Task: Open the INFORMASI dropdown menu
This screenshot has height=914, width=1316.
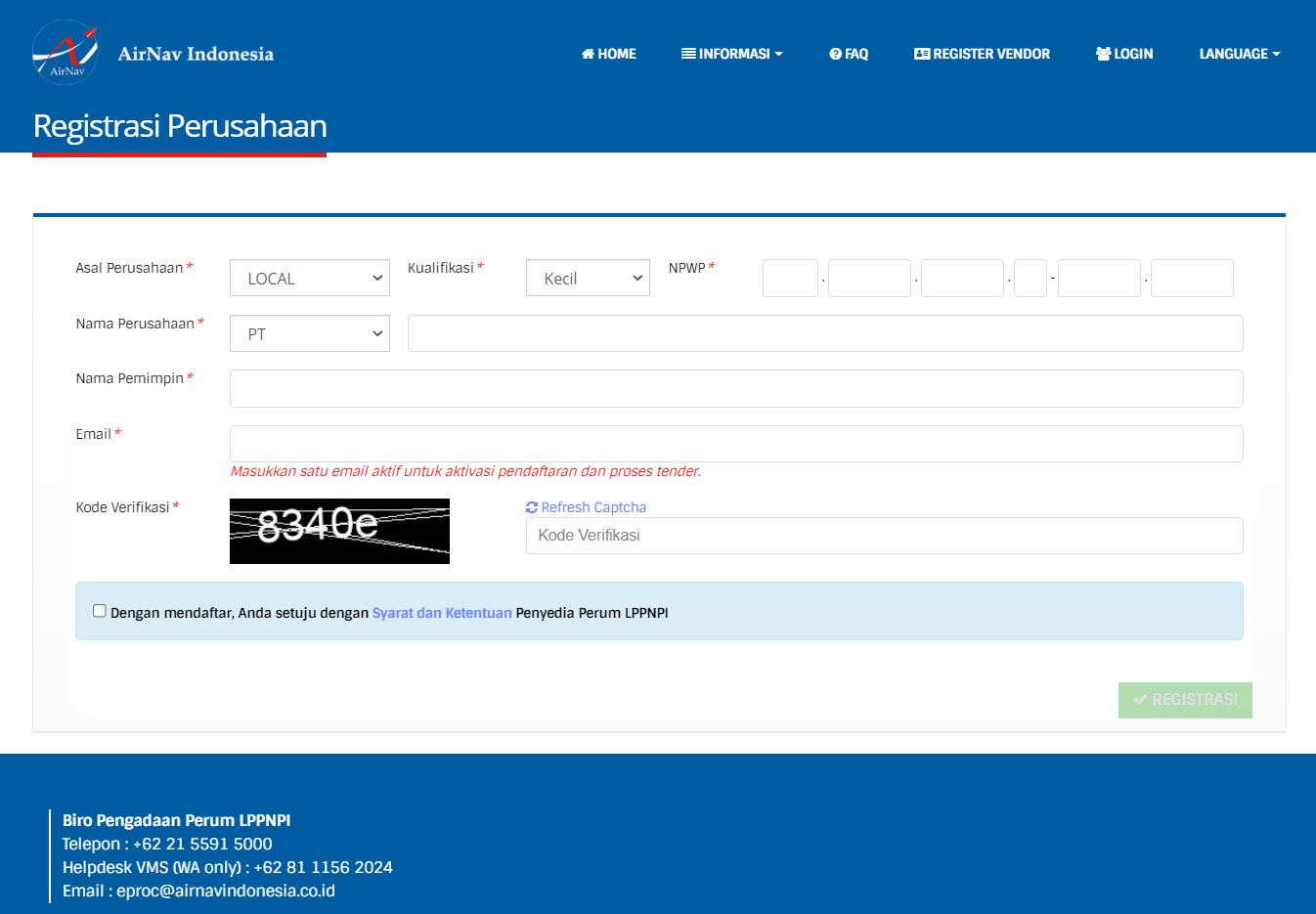Action: pyautogui.click(x=732, y=54)
